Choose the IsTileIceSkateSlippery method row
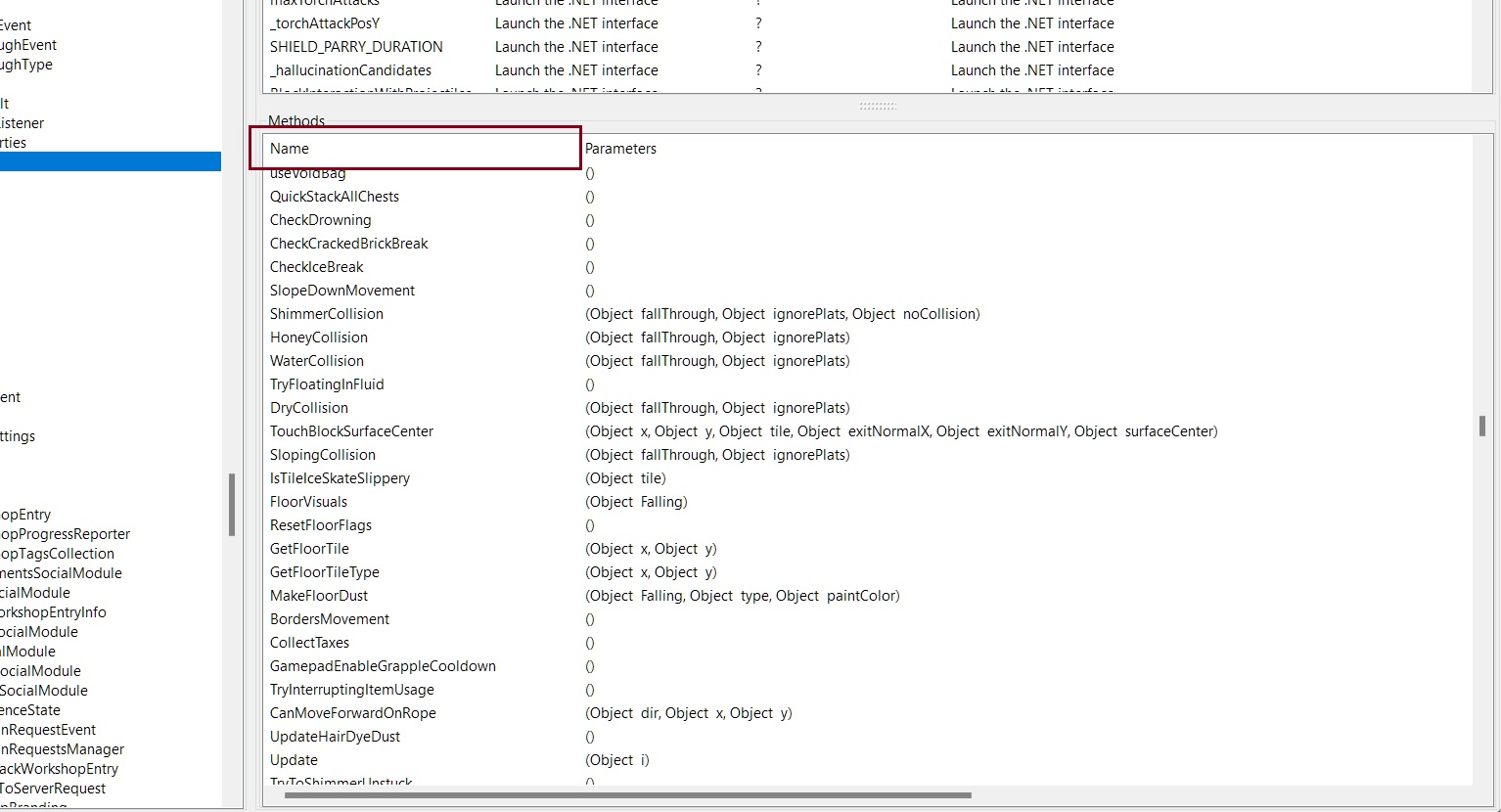Viewport: 1501px width, 812px height. (x=340, y=478)
